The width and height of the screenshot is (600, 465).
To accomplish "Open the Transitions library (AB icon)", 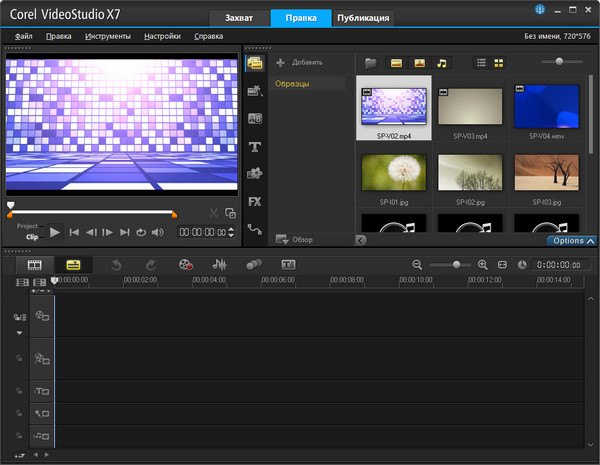I will [255, 118].
